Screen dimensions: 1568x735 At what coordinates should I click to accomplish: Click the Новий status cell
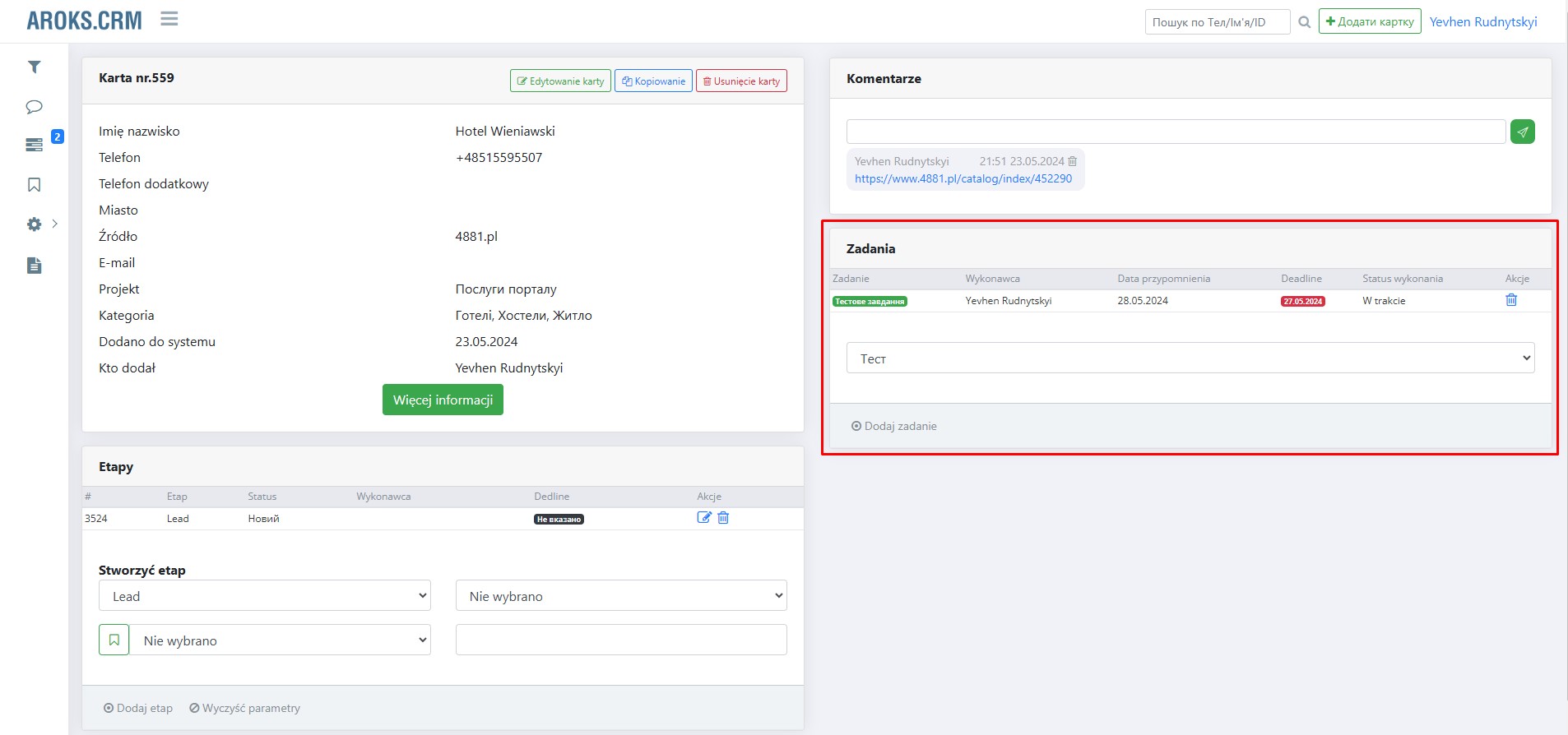click(x=264, y=519)
